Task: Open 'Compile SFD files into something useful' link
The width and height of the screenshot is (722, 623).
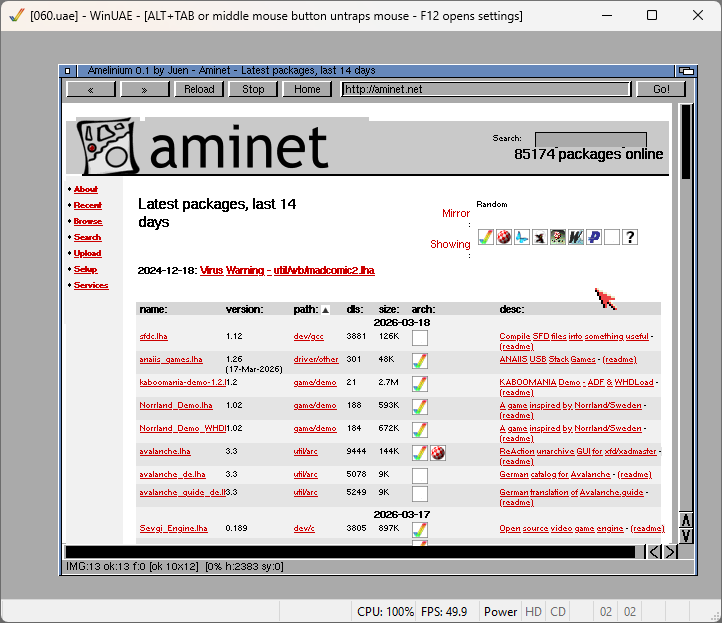Action: coord(574,337)
